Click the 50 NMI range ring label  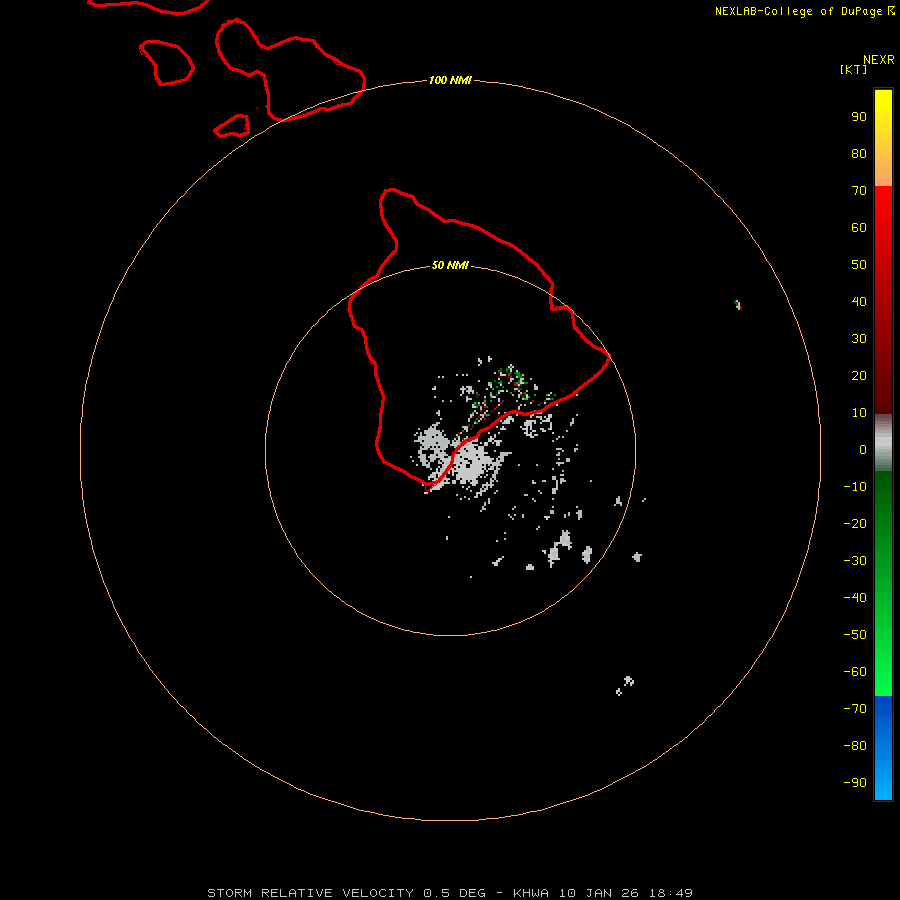[450, 265]
